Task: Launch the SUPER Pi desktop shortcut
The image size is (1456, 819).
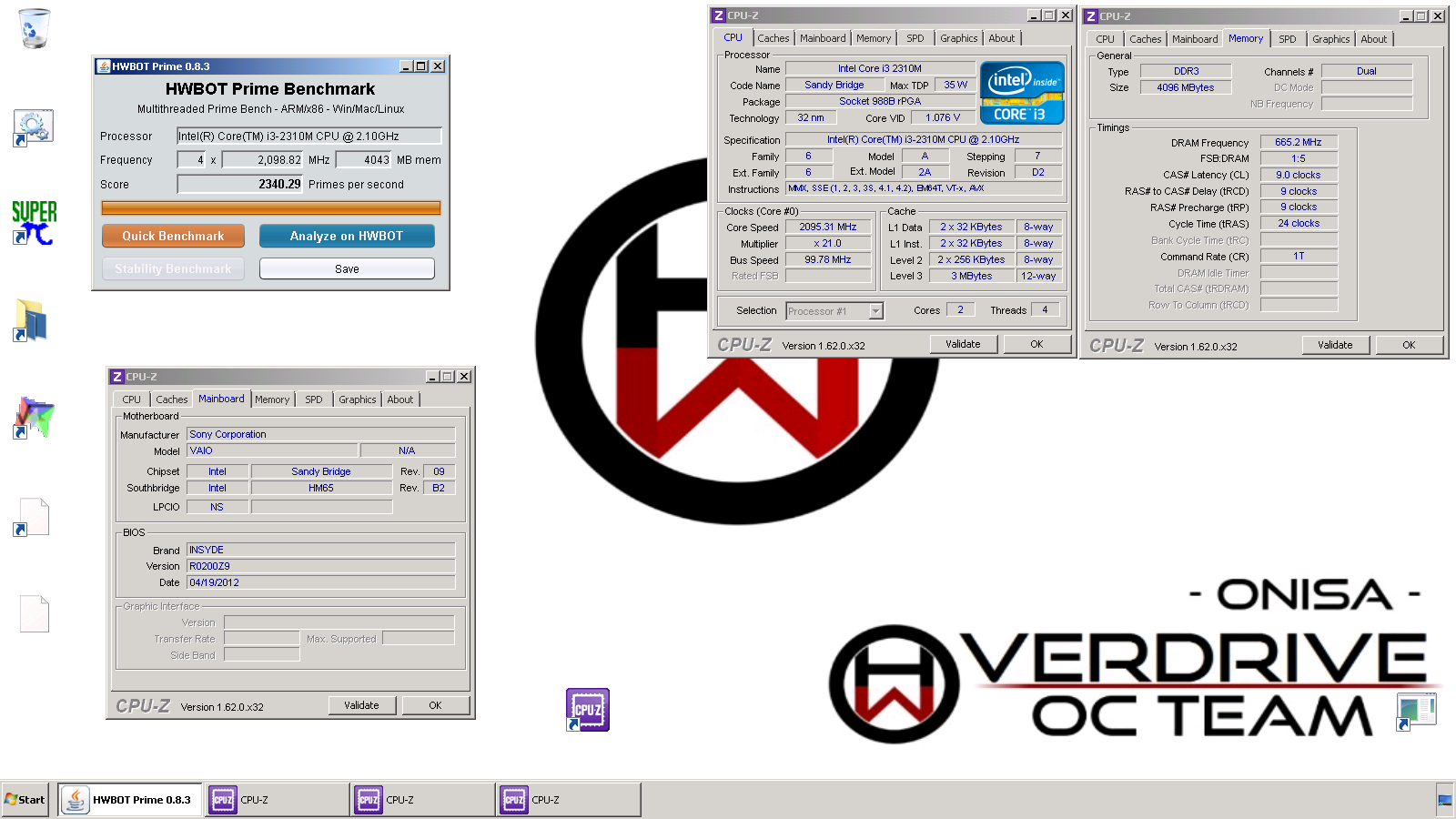Action: [34, 223]
